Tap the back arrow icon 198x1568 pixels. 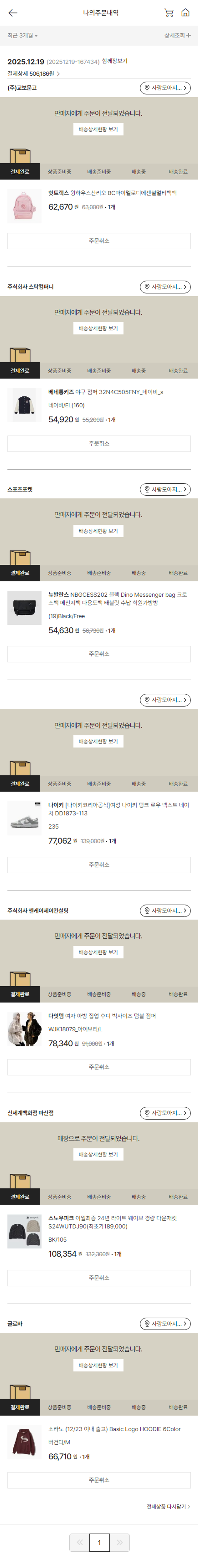coord(13,13)
